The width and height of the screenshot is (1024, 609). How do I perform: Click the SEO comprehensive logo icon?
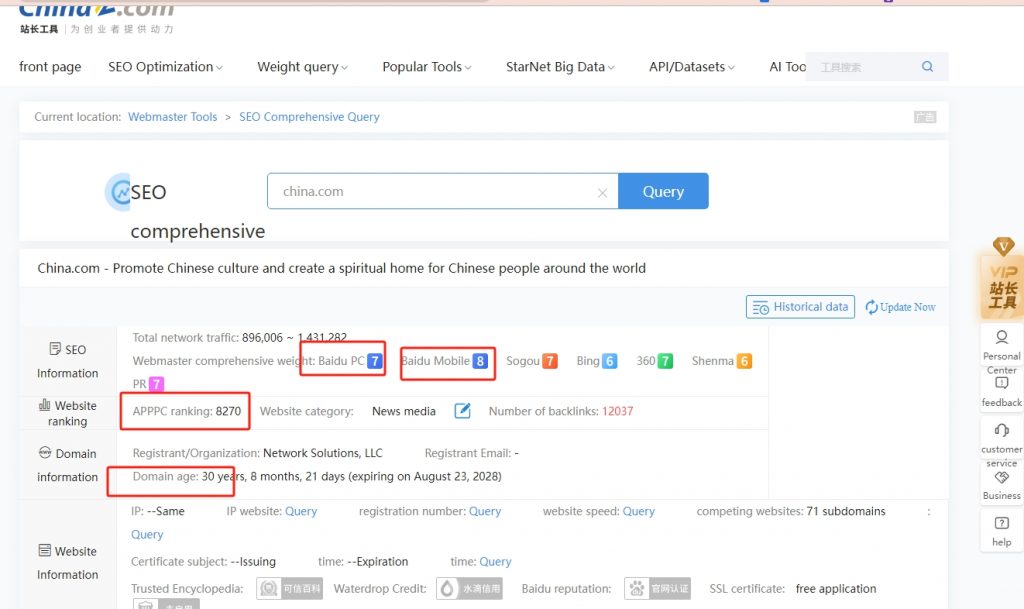(x=120, y=192)
